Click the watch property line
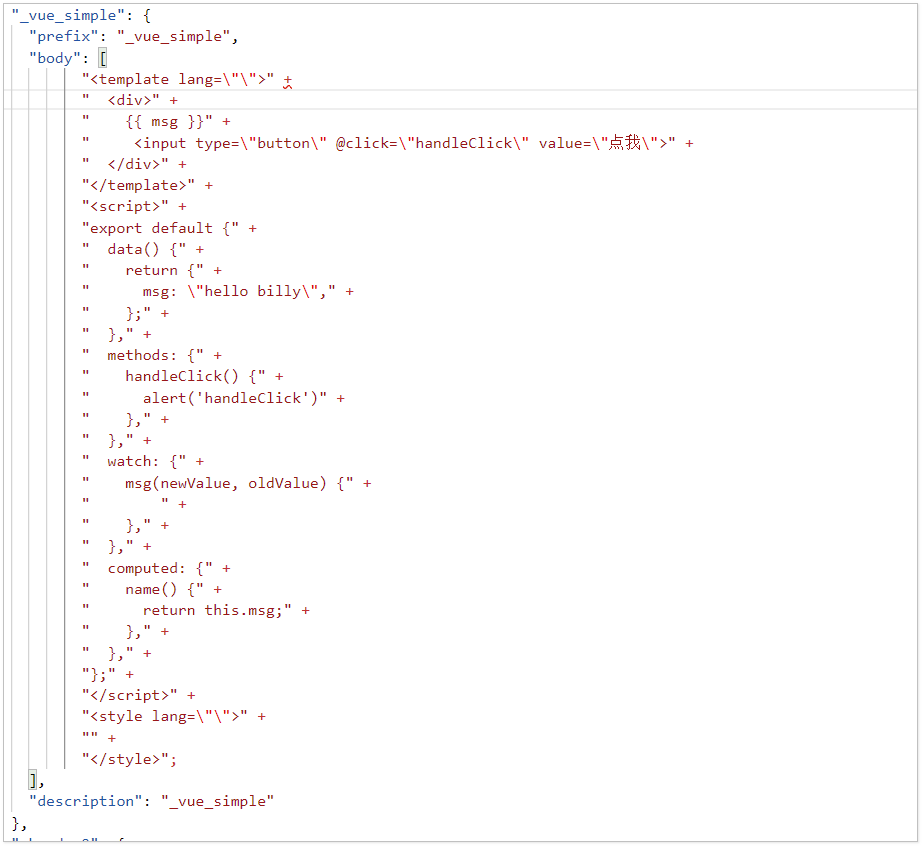Screen dimensions: 922x846 click(x=140, y=460)
